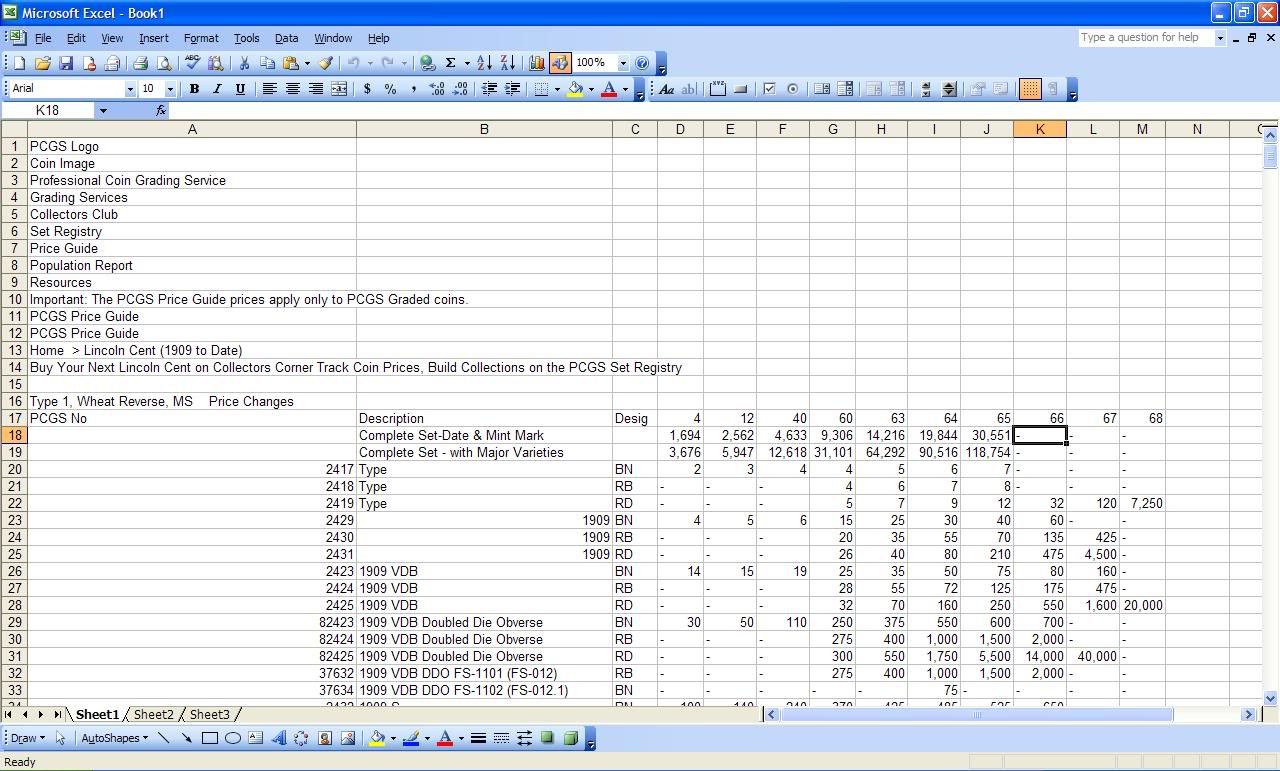This screenshot has height=771, width=1280.
Task: Open the Name Box dropdown arrow
Action: 102,110
